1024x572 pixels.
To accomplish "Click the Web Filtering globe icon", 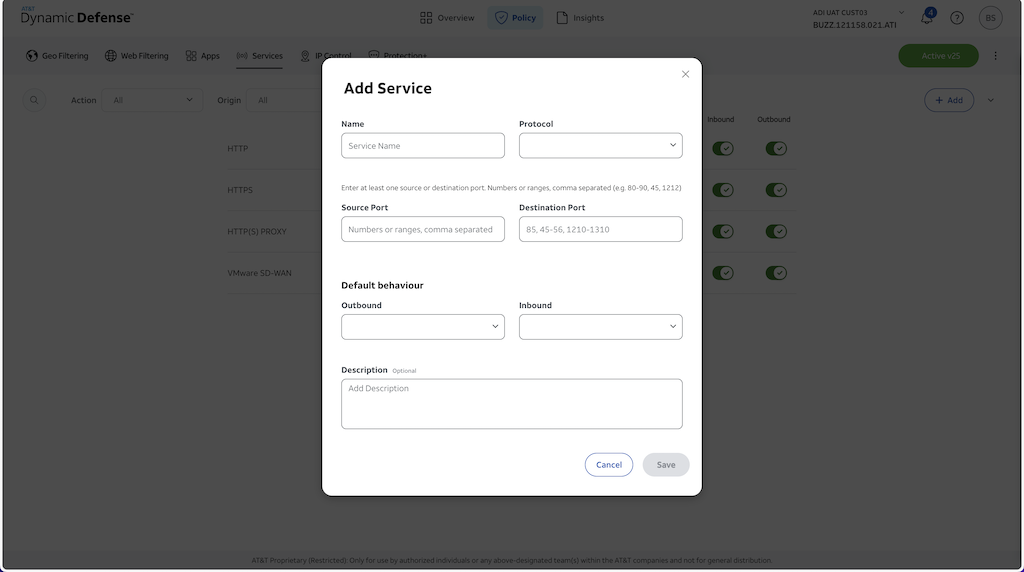I will pos(110,56).
